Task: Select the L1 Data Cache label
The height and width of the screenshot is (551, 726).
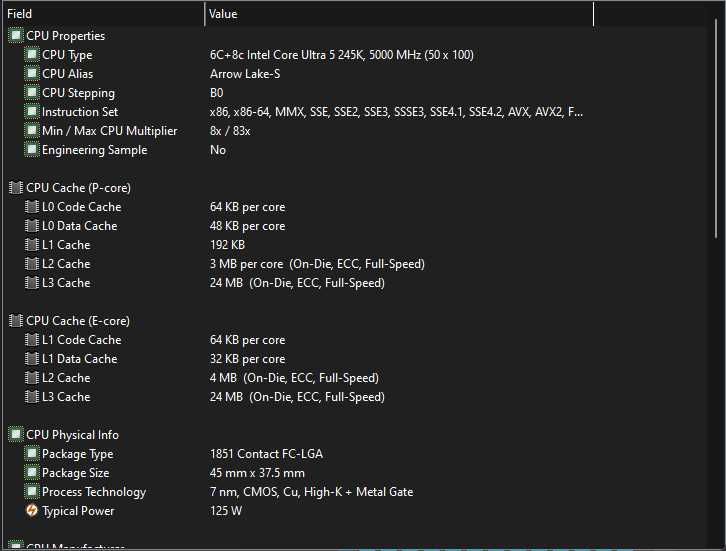Action: (80, 358)
